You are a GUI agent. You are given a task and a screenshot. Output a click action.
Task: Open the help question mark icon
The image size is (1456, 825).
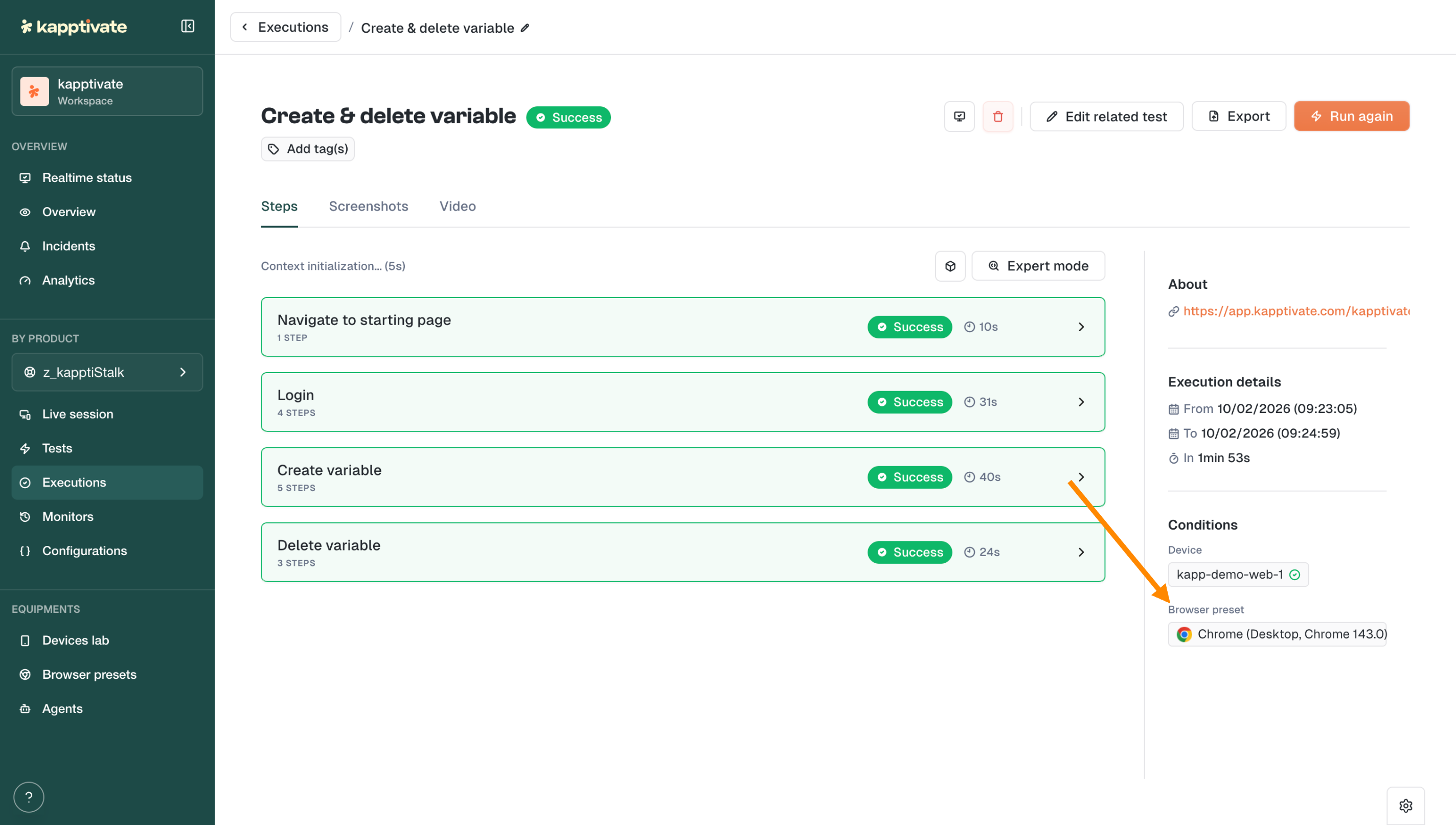pos(29,797)
